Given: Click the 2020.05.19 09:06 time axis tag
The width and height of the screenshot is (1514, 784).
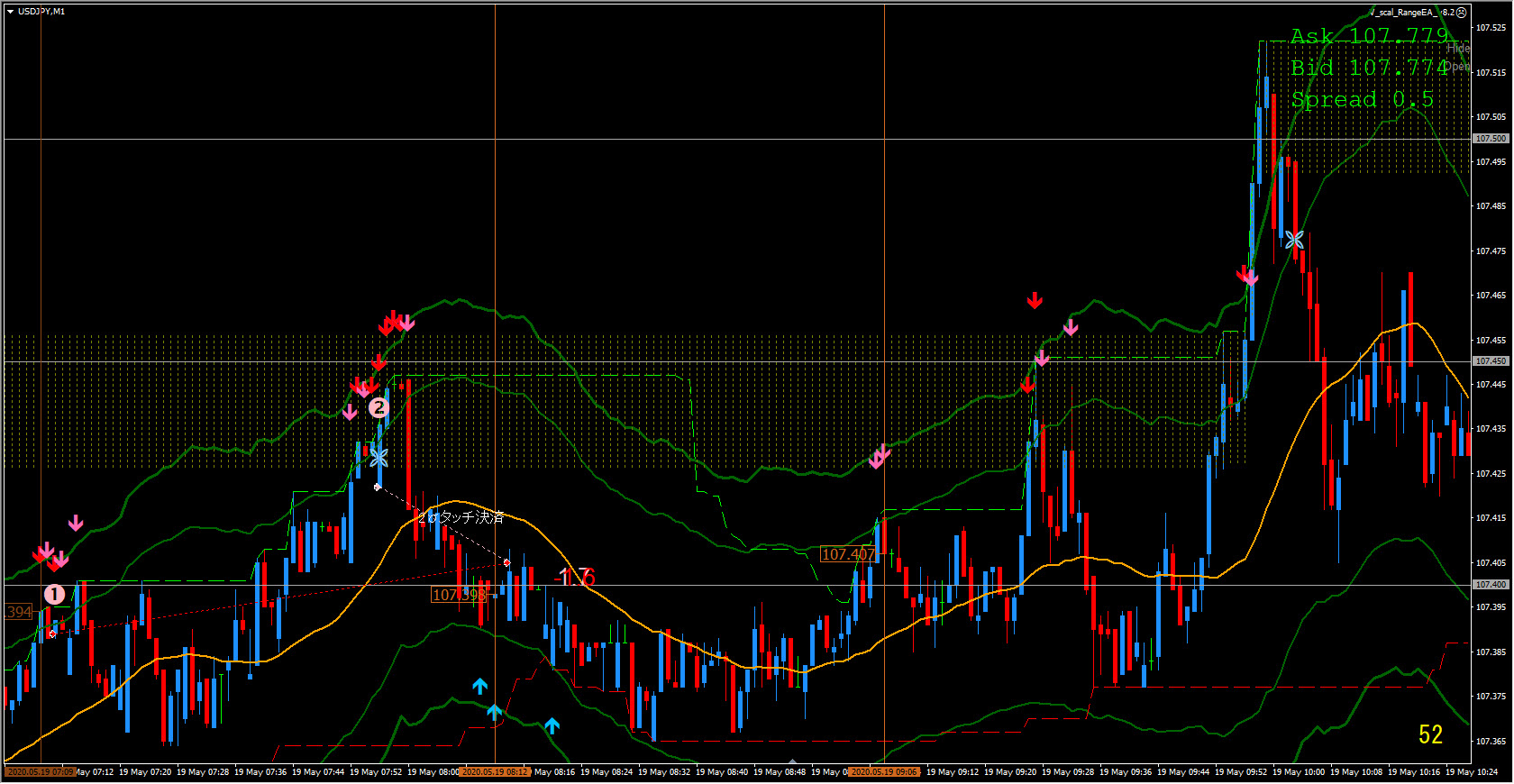Looking at the screenshot, I should point(884,772).
